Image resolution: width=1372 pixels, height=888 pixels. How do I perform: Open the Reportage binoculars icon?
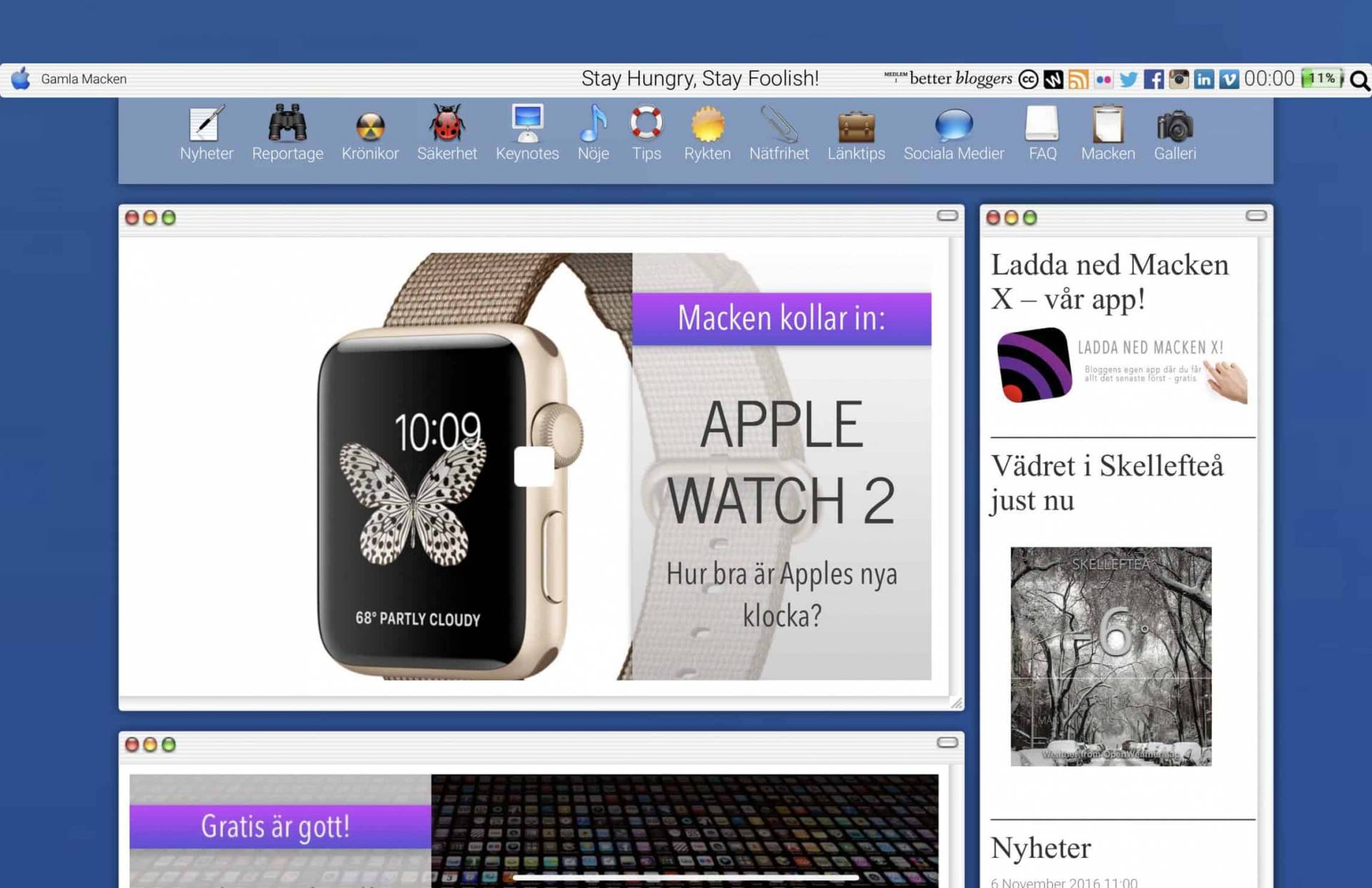coord(287,123)
